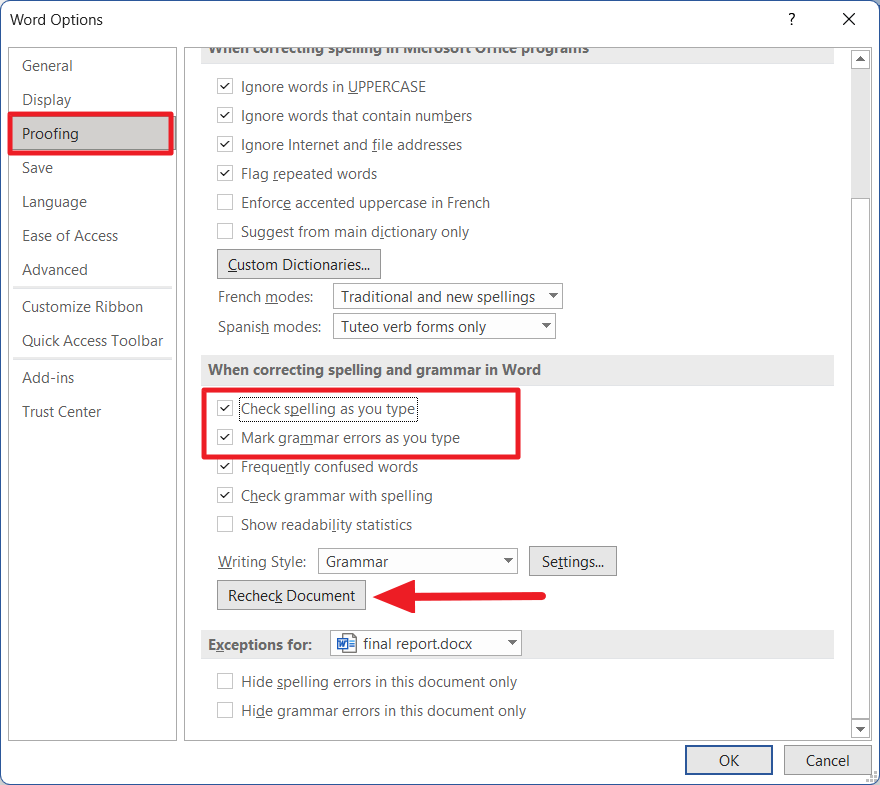
Task: Enable "Enforce accented uppercase in French"
Action: (225, 202)
